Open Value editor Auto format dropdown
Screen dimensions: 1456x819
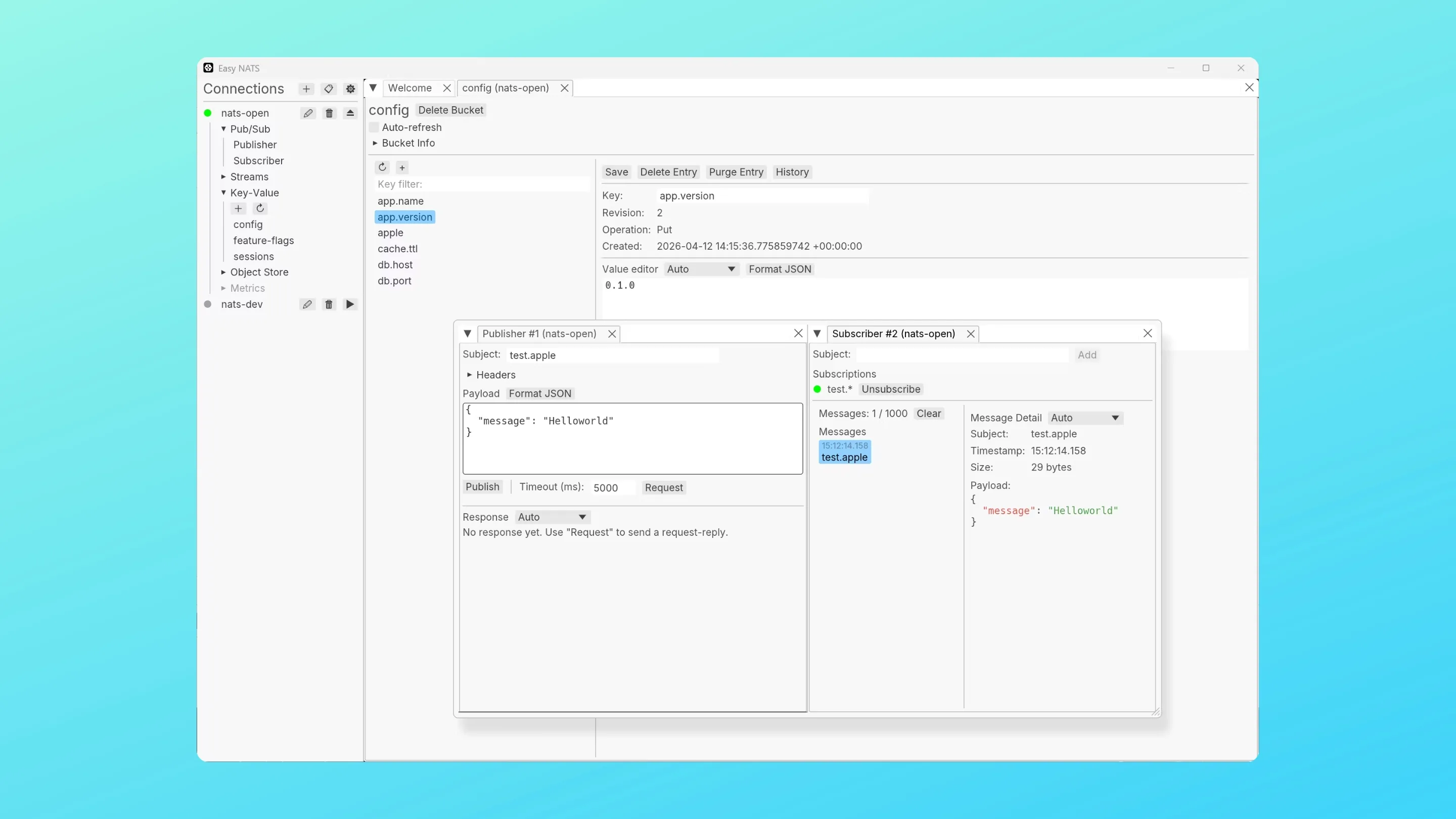tap(700, 269)
